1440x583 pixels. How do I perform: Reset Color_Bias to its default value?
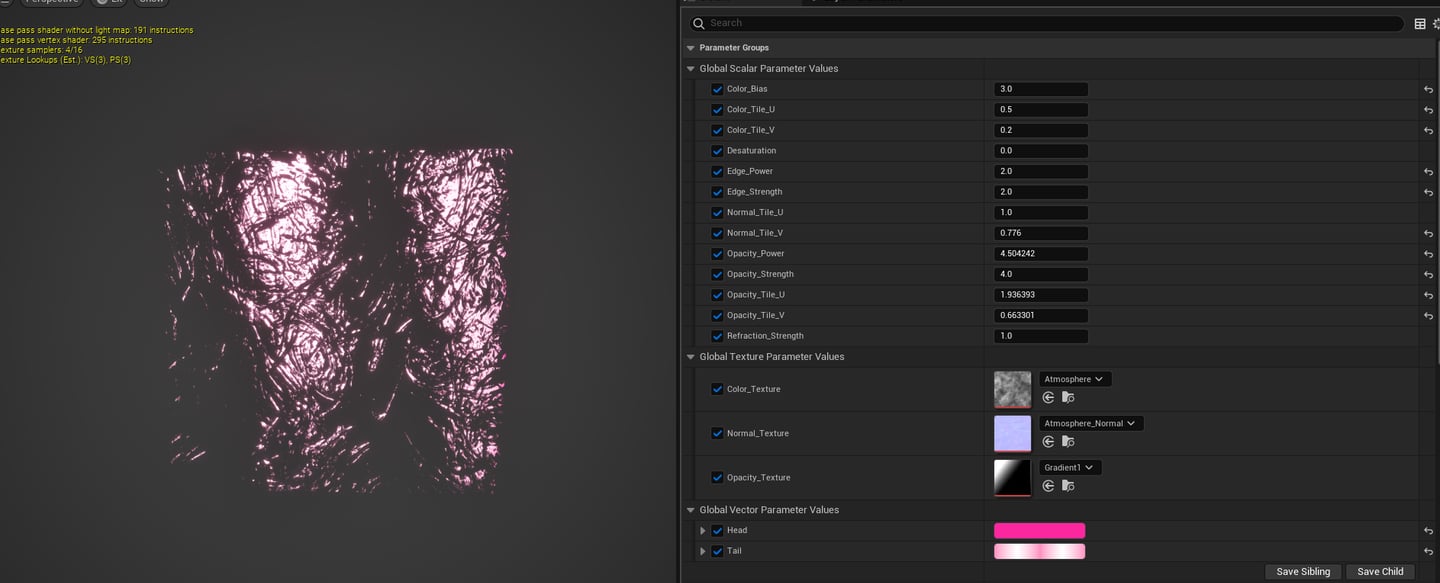click(1428, 89)
